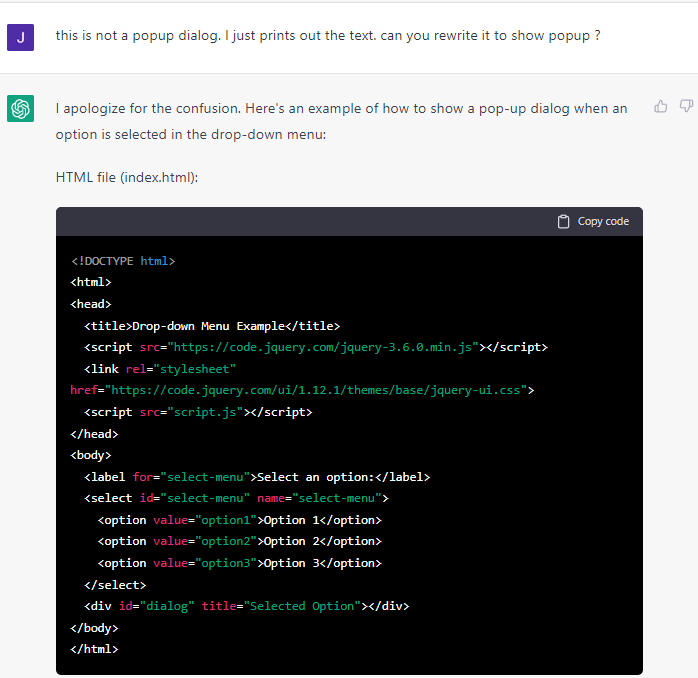Viewport: 698px width, 678px height.
Task: Click the thumbs down feedback icon
Action: click(x=686, y=106)
